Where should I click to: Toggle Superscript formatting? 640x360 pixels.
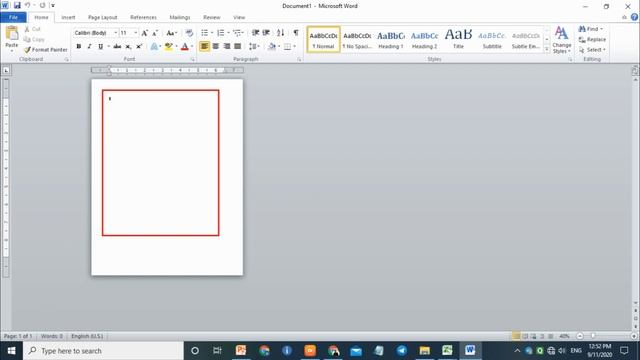[139, 46]
